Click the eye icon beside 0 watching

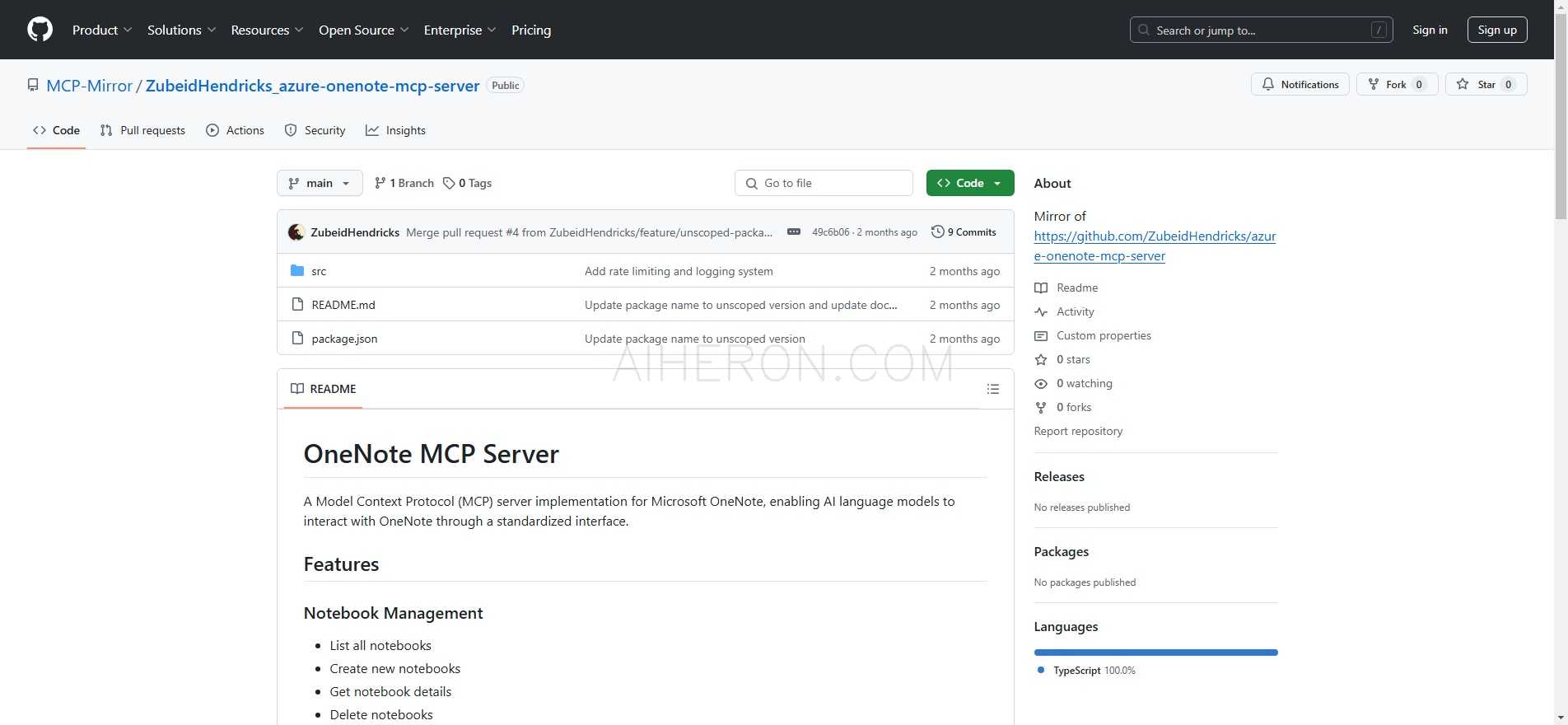(x=1041, y=383)
